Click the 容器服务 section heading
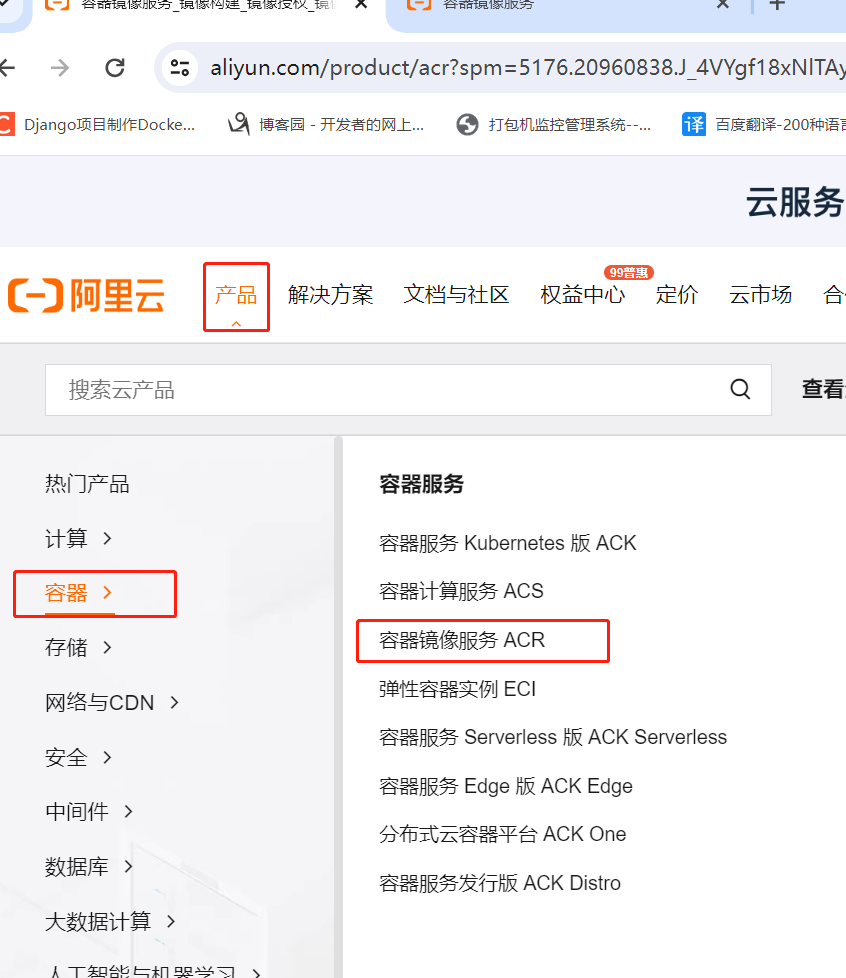 pyautogui.click(x=421, y=483)
